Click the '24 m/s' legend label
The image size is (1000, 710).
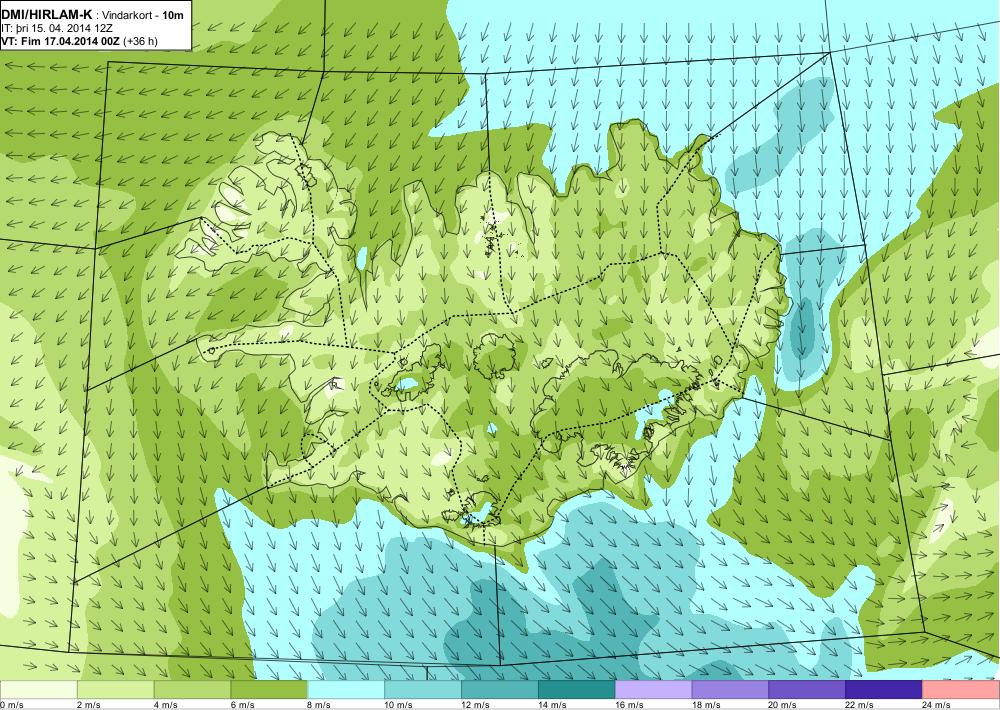(x=937, y=705)
